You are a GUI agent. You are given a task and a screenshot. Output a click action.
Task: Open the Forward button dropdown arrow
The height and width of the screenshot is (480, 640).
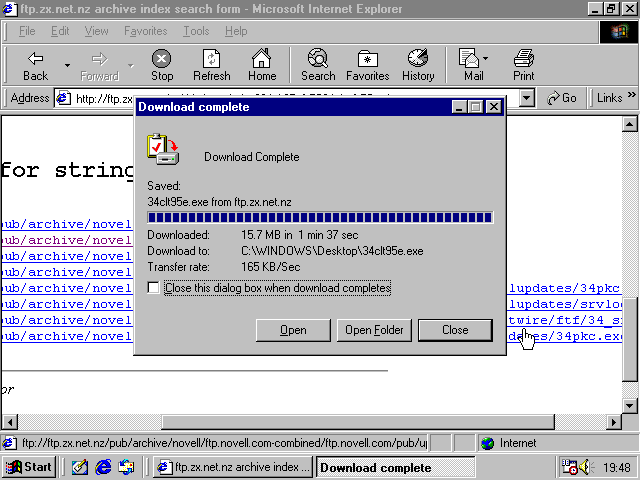tap(131, 65)
